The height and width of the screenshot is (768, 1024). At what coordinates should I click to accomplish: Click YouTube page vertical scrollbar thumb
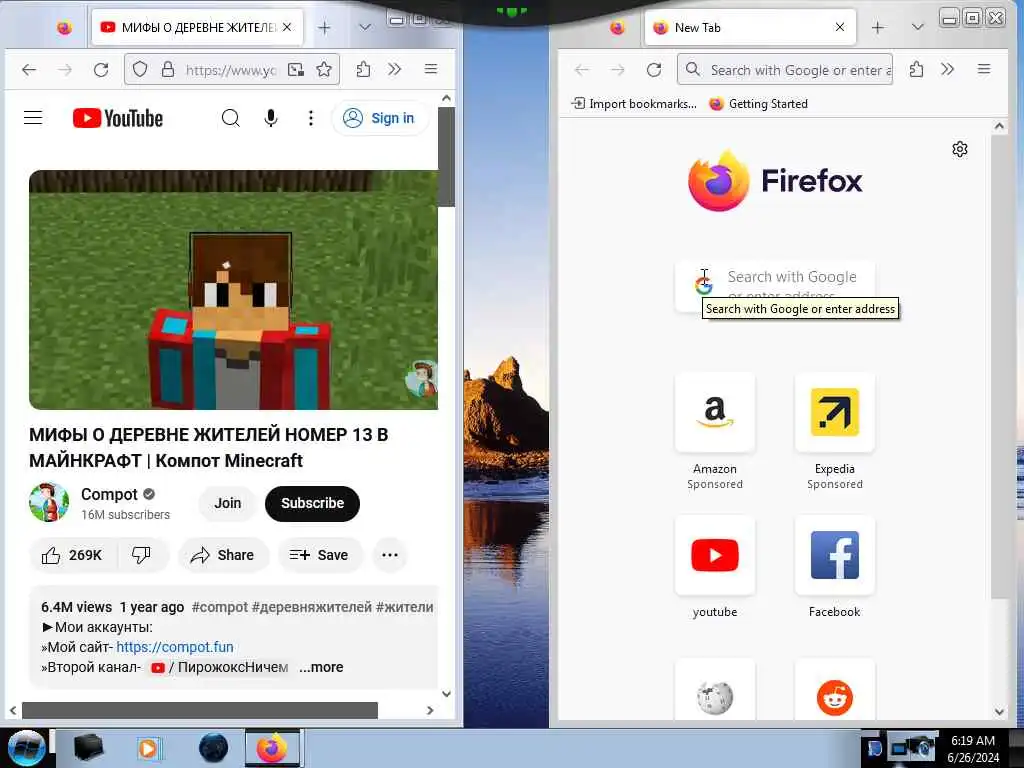[446, 157]
